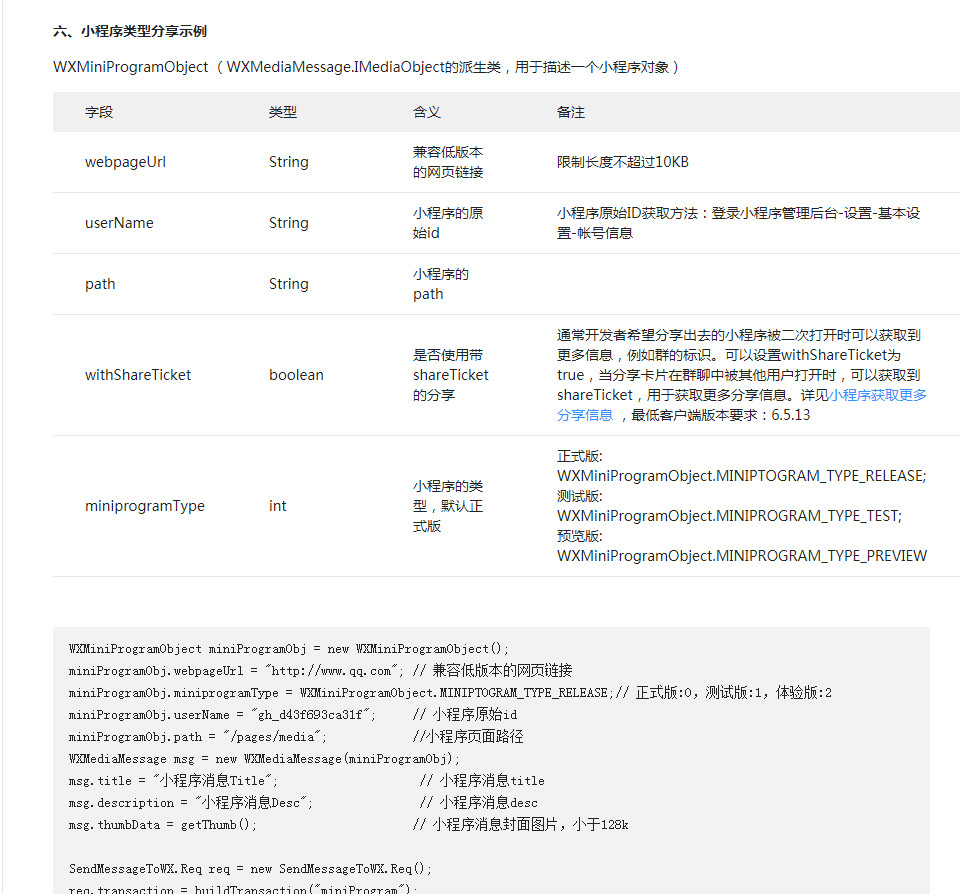Click the code miniProgramObj.path = "/pages/media";

pyautogui.click(x=198, y=737)
